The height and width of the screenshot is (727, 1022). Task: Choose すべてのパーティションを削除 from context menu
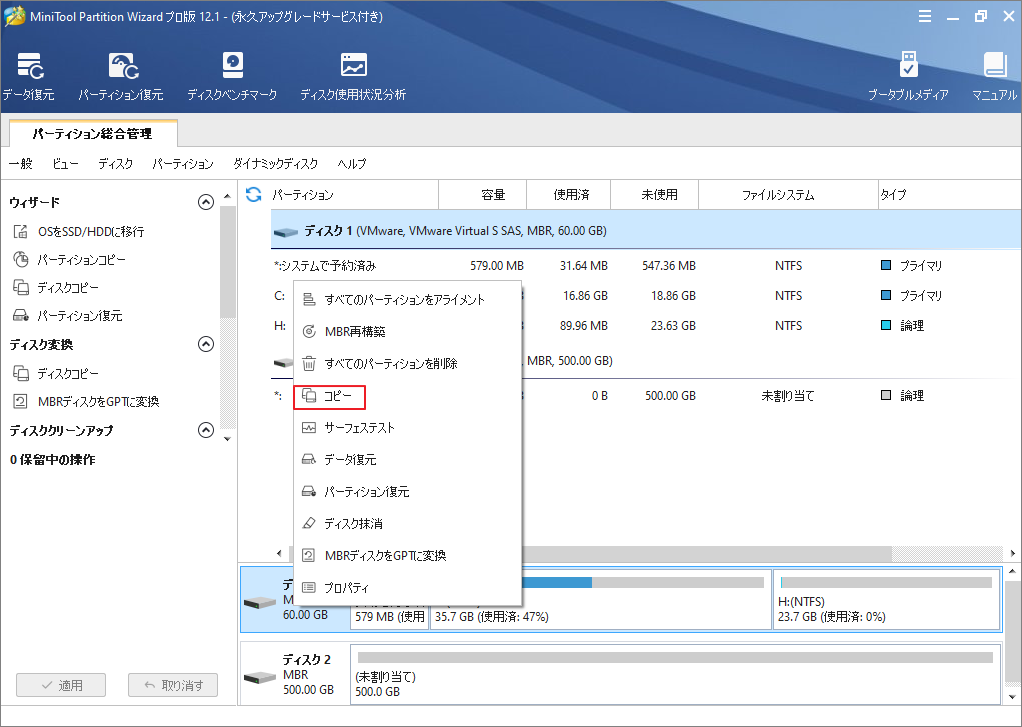pos(407,364)
